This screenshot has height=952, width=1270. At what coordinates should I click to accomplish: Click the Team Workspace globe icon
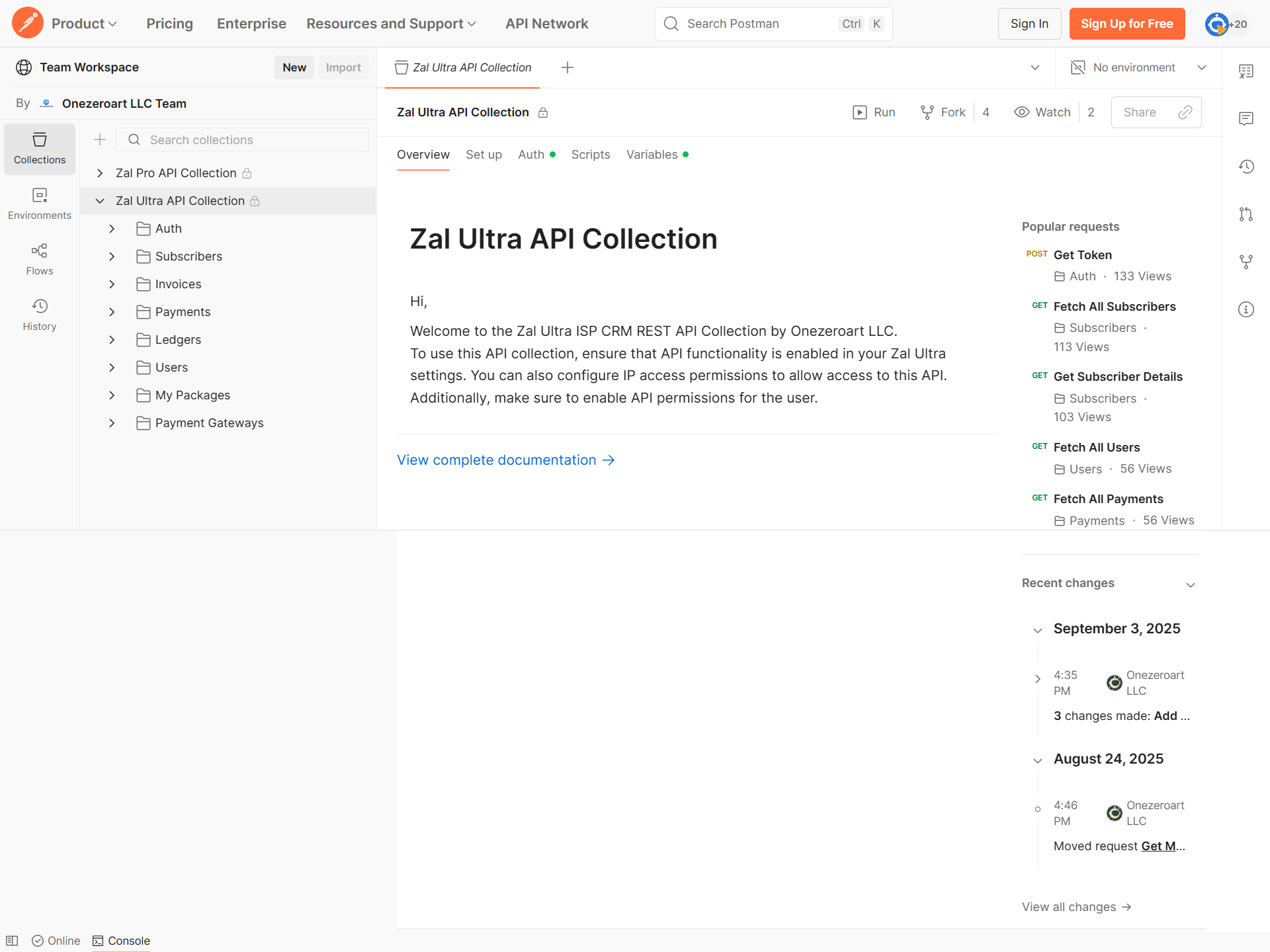pyautogui.click(x=24, y=67)
